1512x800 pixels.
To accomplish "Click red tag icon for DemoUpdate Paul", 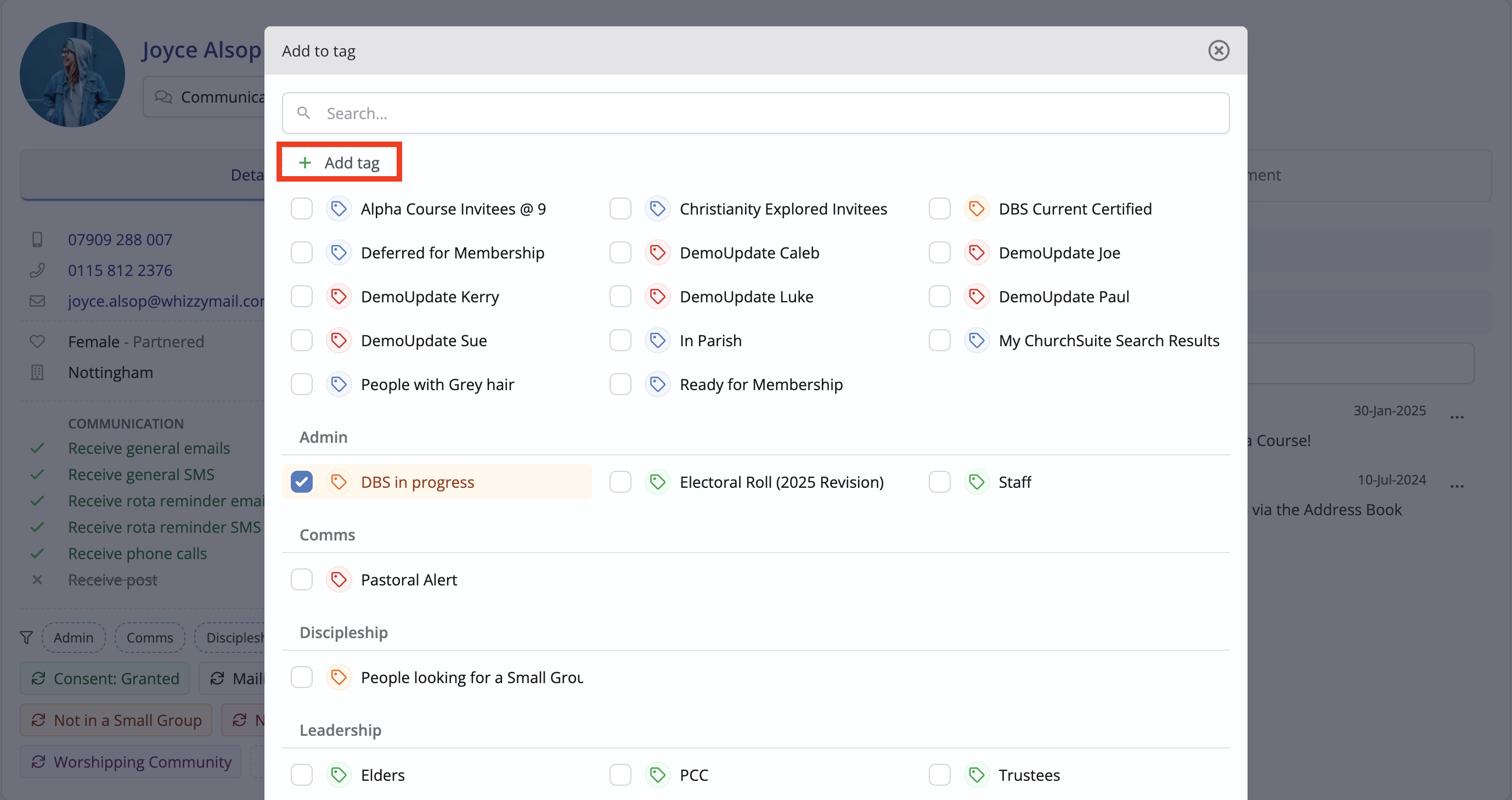I will (x=977, y=297).
